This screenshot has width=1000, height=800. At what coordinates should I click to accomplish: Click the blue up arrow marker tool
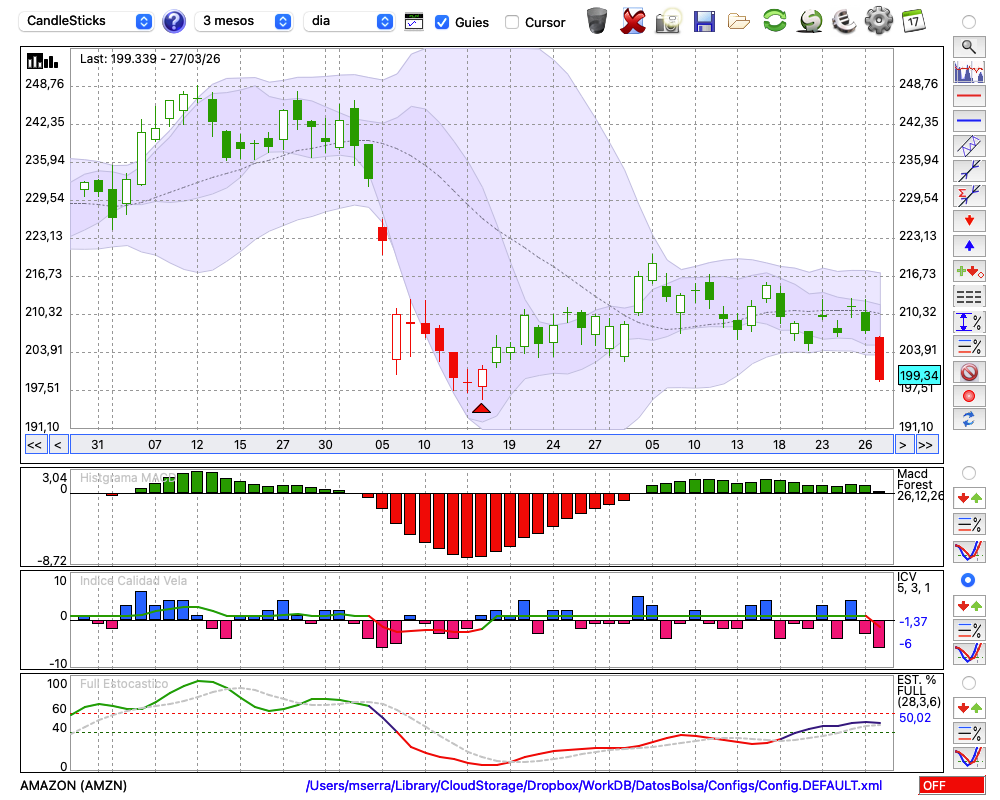click(968, 245)
